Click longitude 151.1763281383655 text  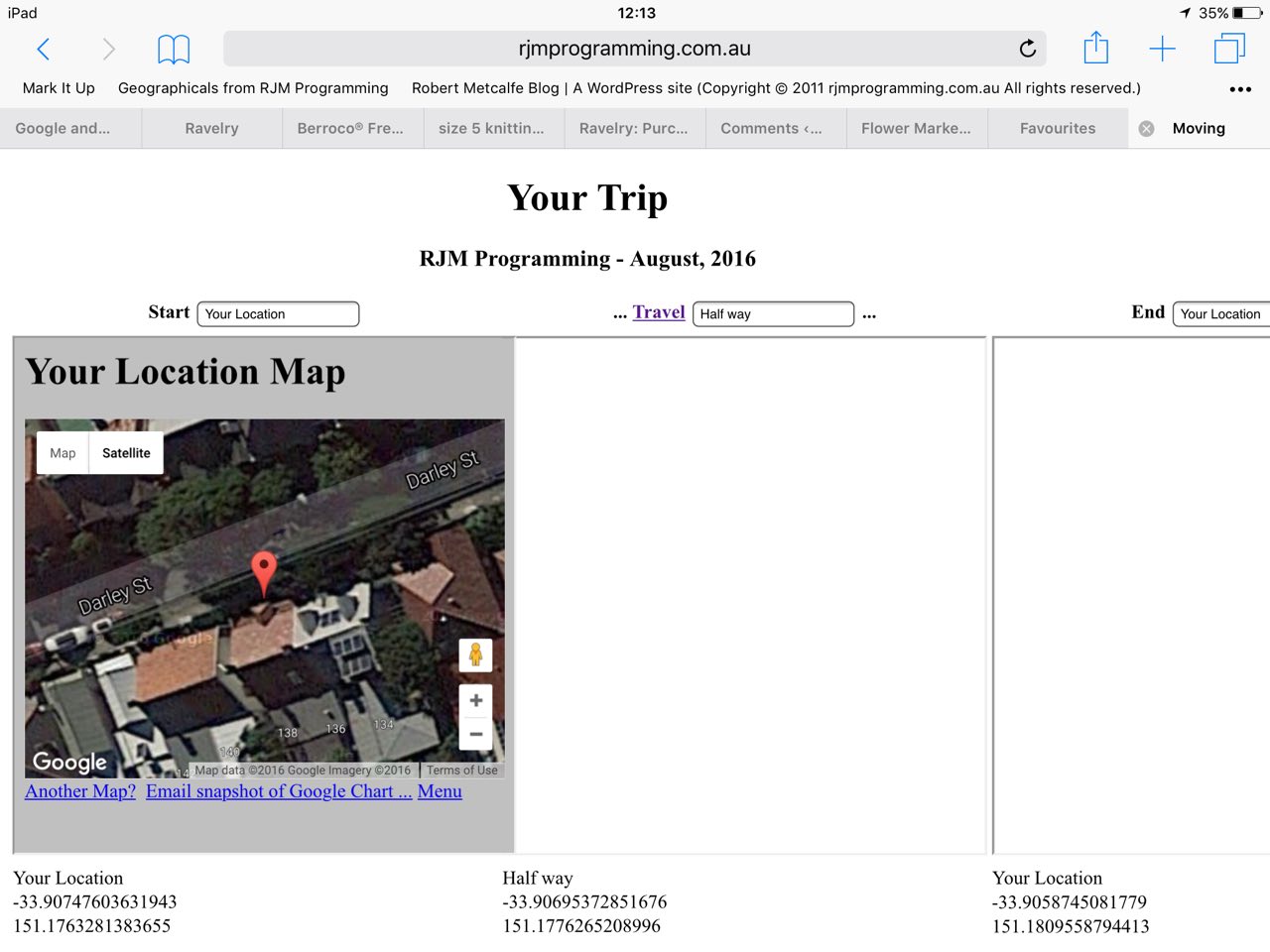92,926
